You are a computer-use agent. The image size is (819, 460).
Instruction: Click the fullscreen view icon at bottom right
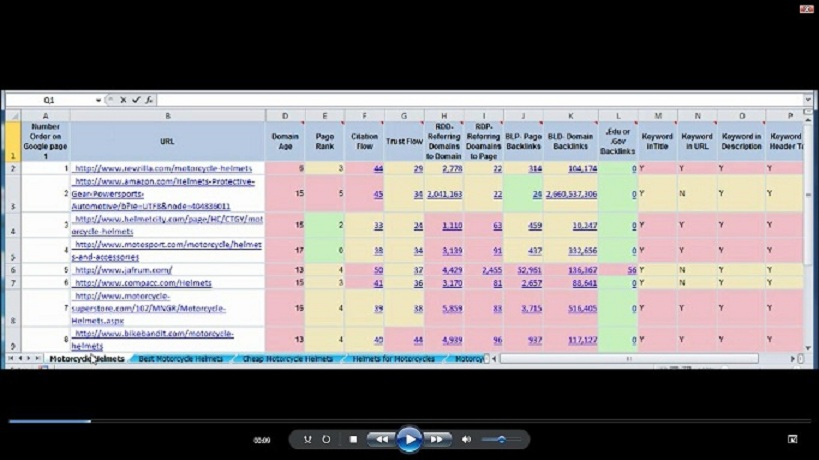[792, 439]
